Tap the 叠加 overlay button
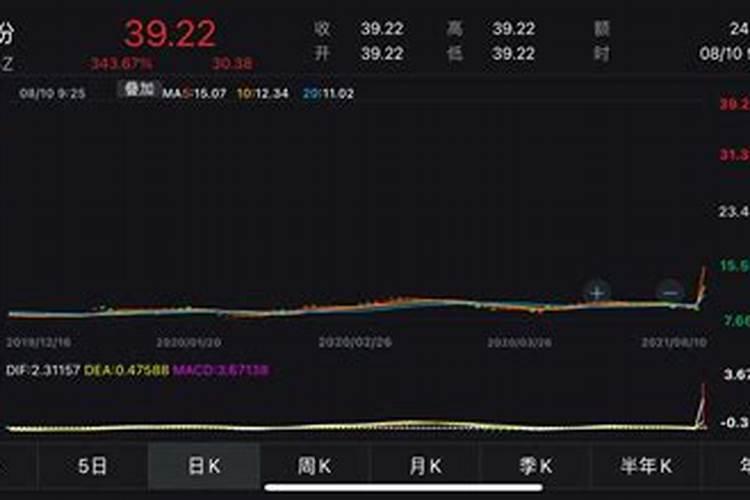 point(138,89)
